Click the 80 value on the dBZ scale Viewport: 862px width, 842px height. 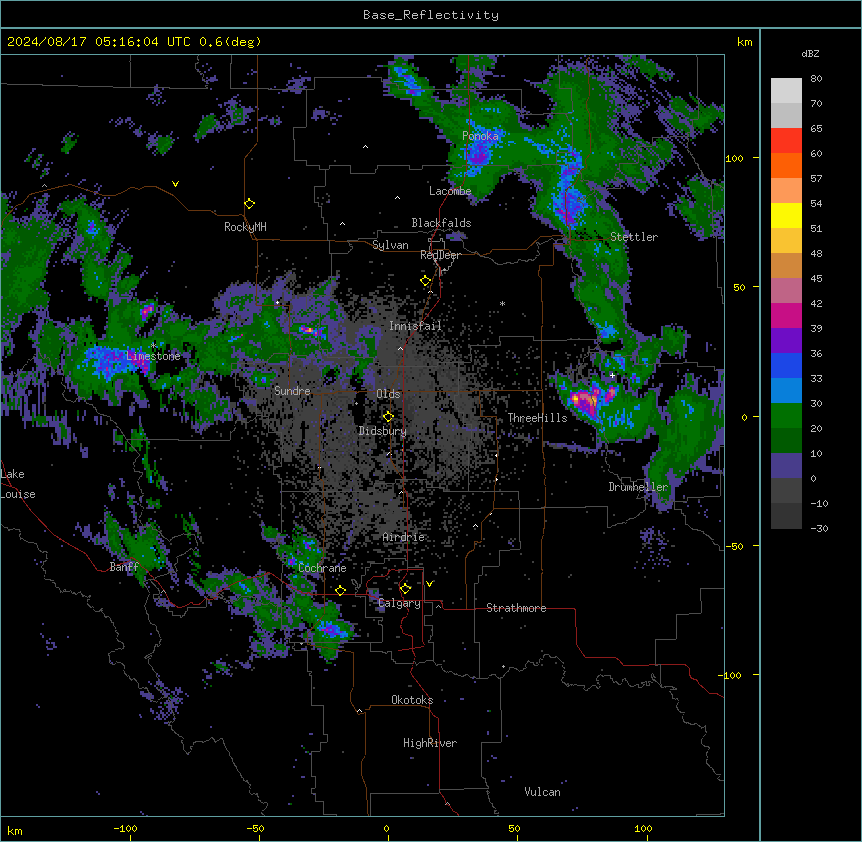(x=816, y=79)
